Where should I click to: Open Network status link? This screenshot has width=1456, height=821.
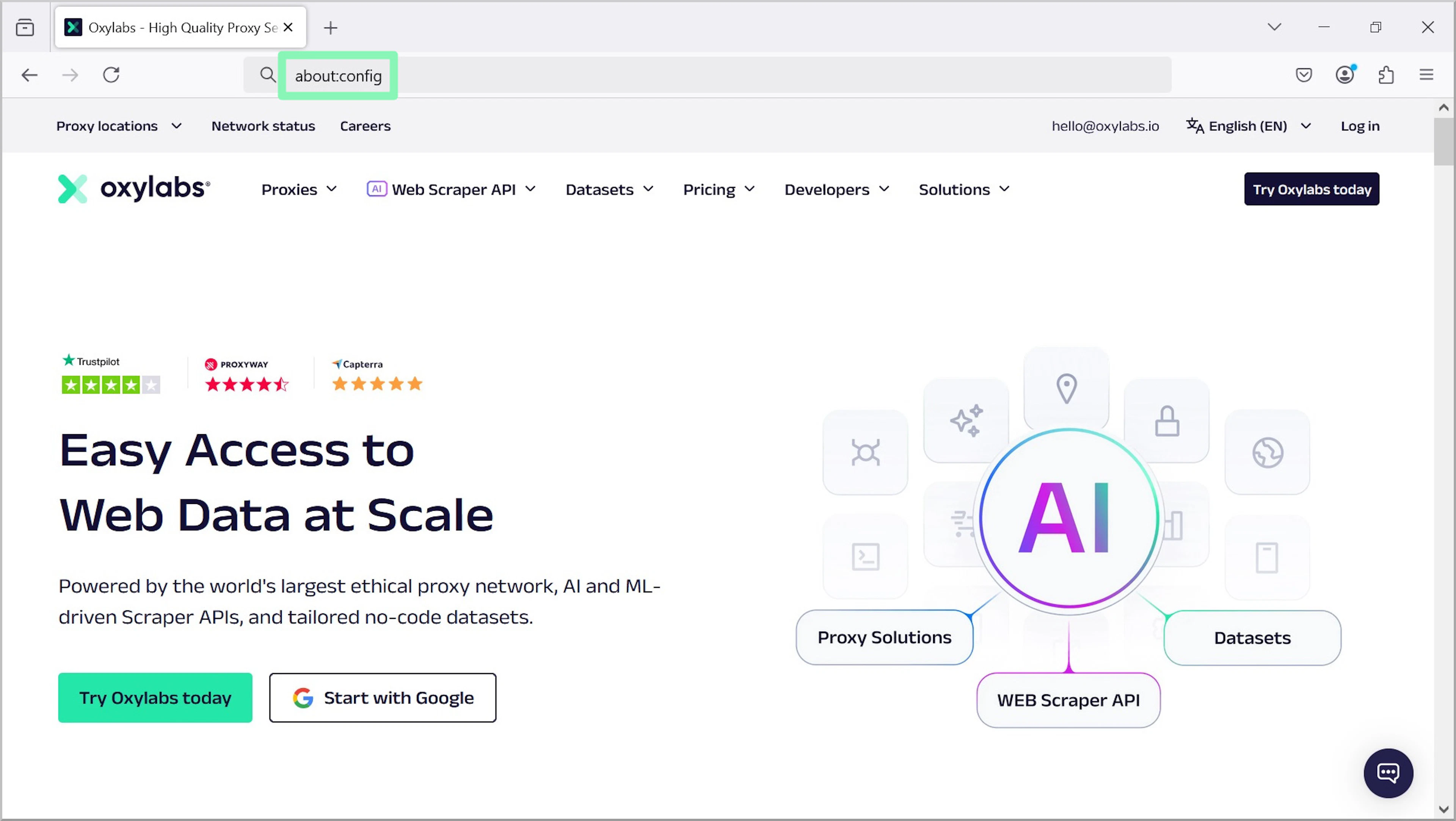click(x=264, y=126)
